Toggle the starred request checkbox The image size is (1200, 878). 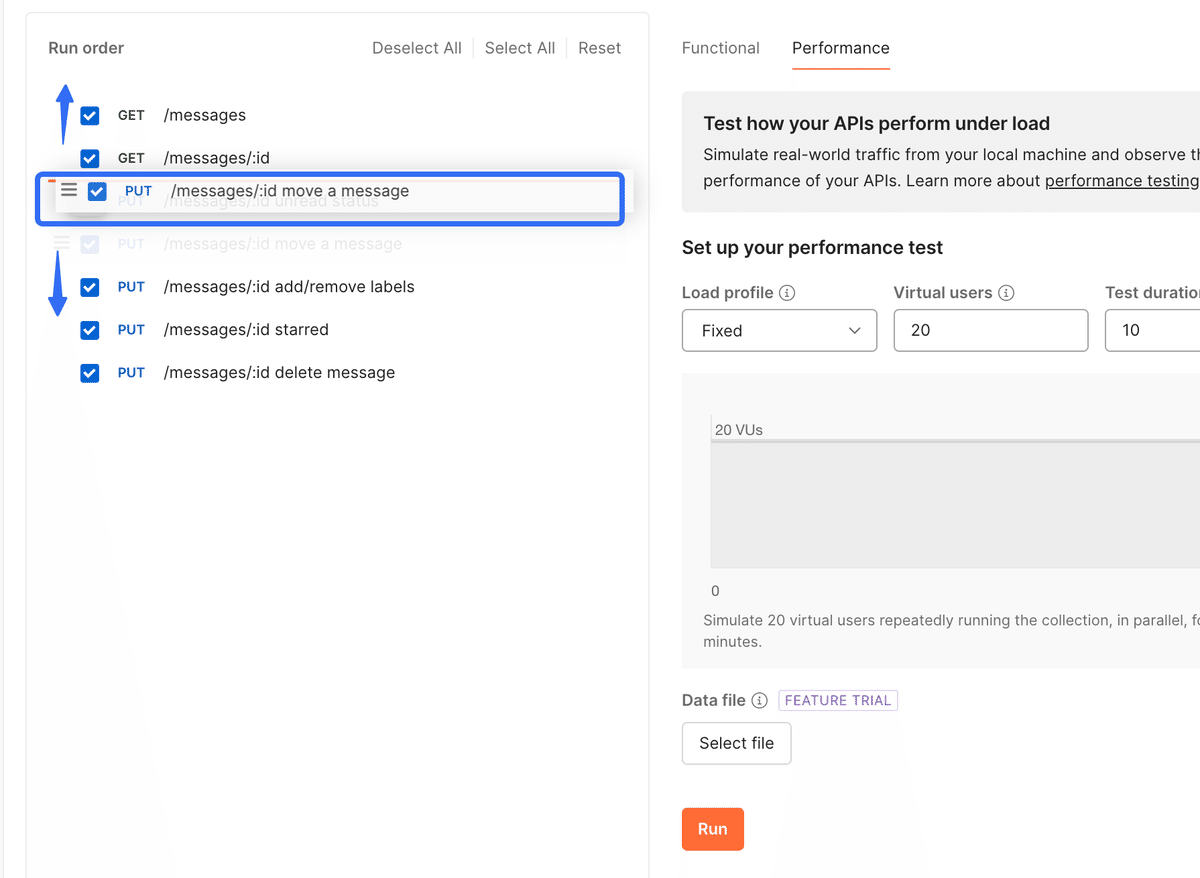pos(90,330)
